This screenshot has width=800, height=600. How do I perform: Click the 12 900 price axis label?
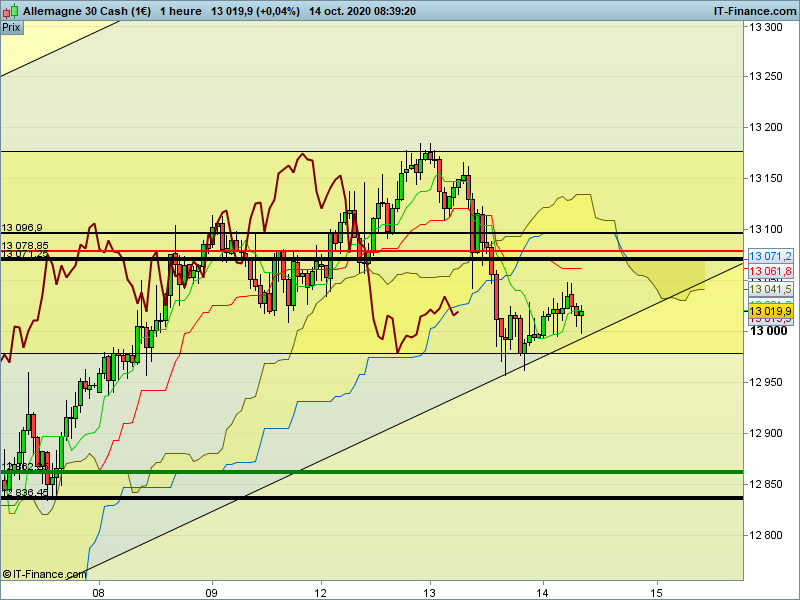[x=765, y=433]
